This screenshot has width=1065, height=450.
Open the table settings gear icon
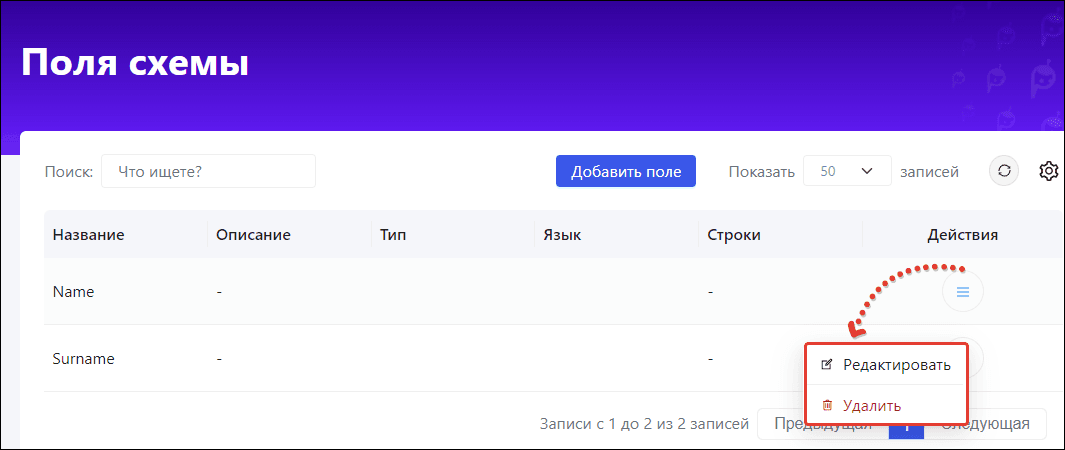(x=1049, y=171)
